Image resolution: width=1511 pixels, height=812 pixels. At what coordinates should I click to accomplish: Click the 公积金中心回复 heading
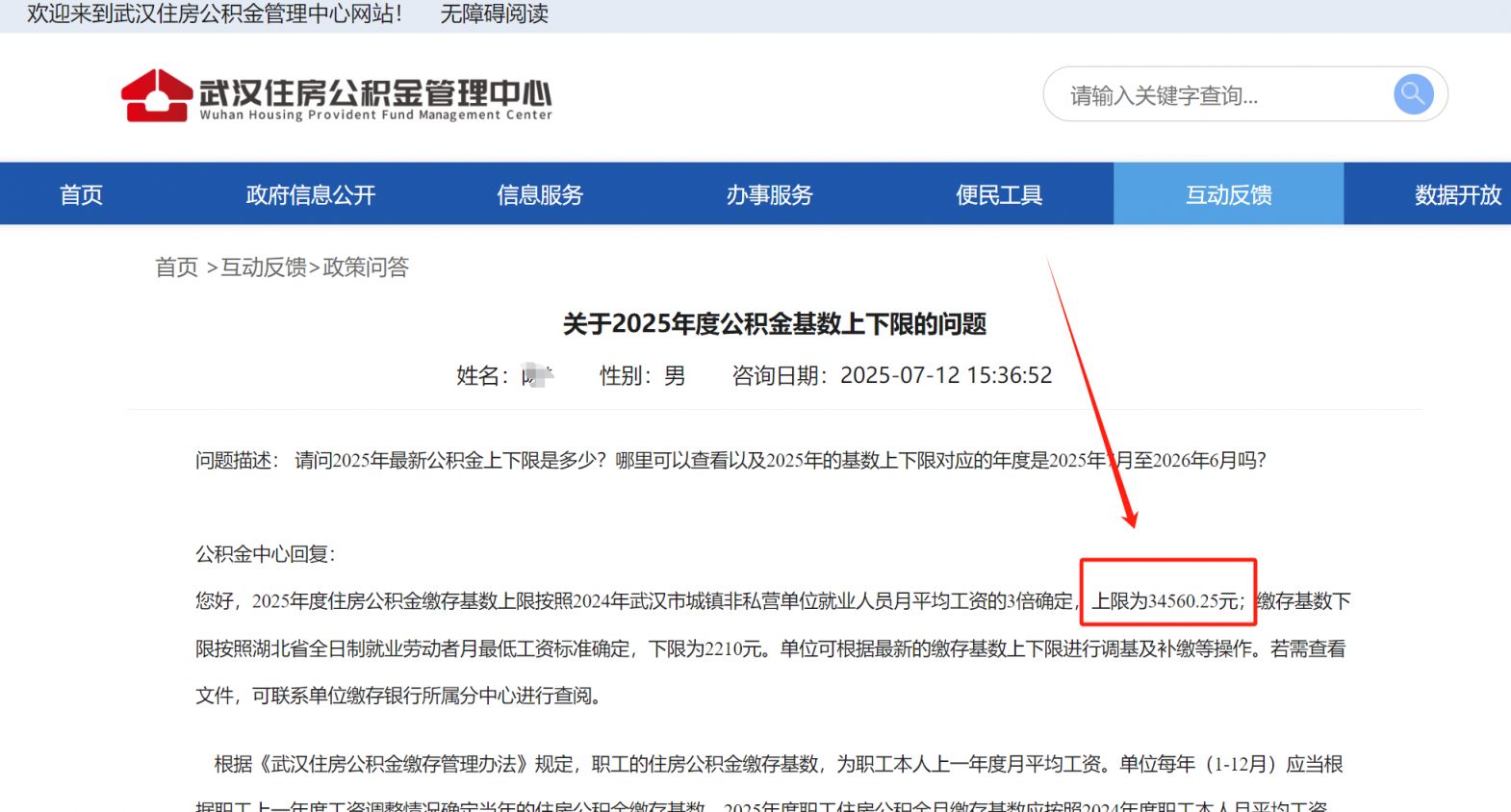pos(265,554)
